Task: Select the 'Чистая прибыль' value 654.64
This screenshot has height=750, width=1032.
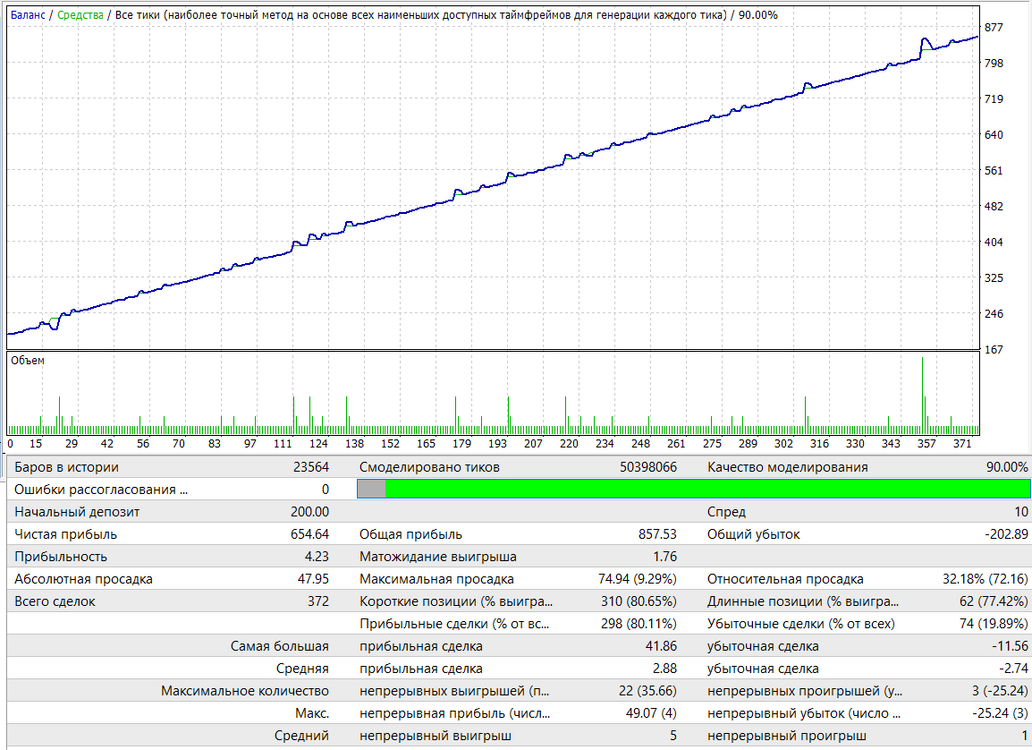Action: click(x=310, y=534)
